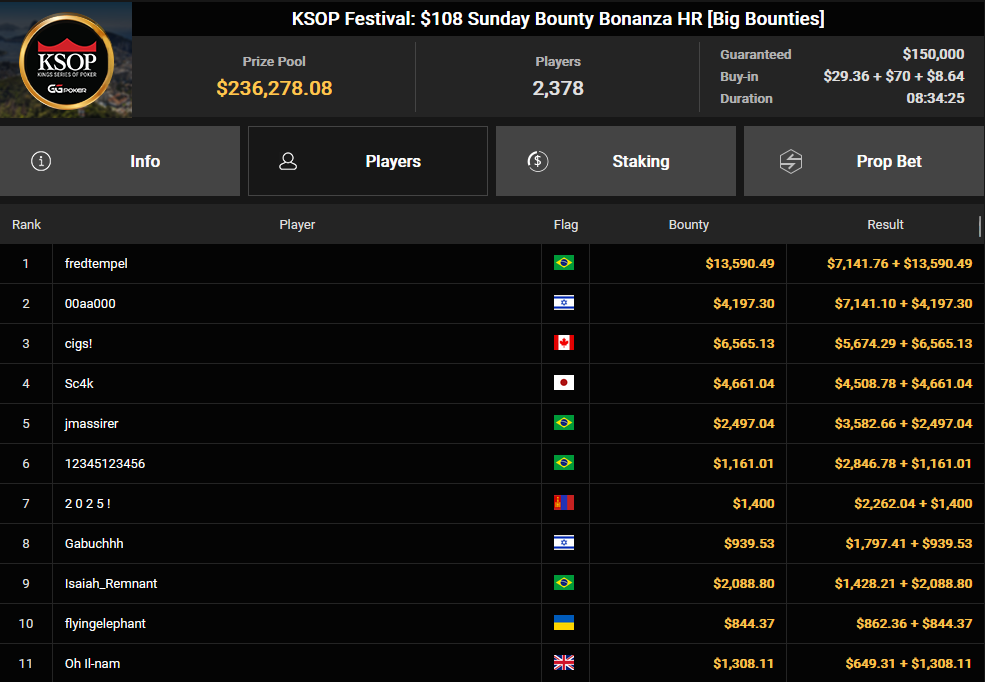Viewport: 985px width, 682px height.
Task: Open the Info tab
Action: [x=120, y=161]
